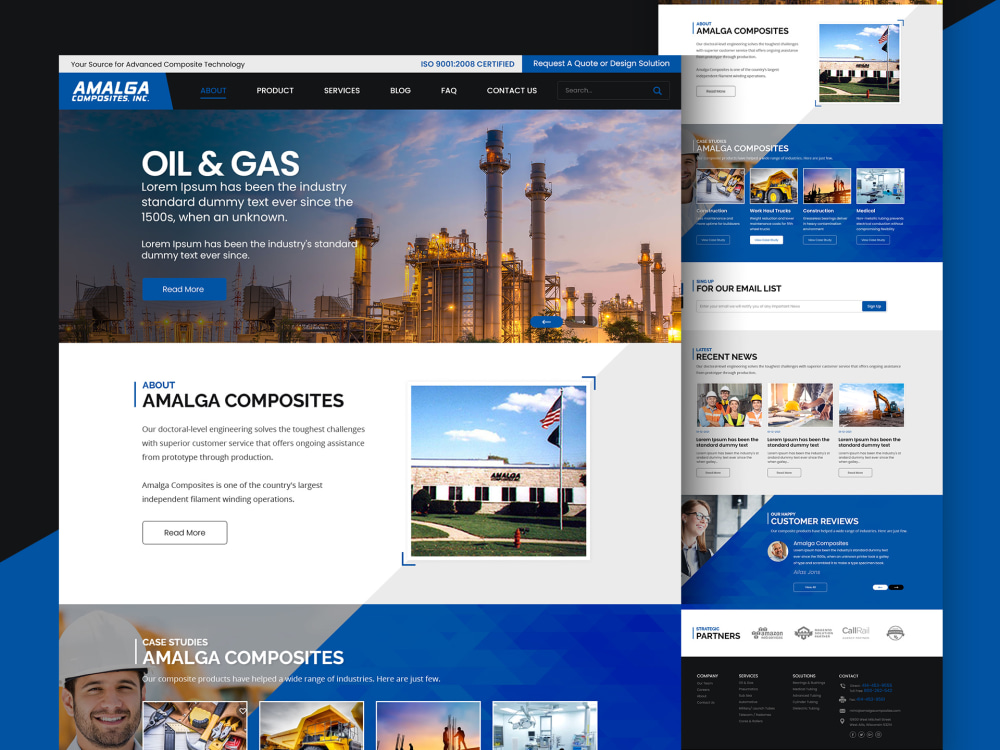Click Read More under hard-hat team news card
This screenshot has width=1000, height=750.
point(713,473)
